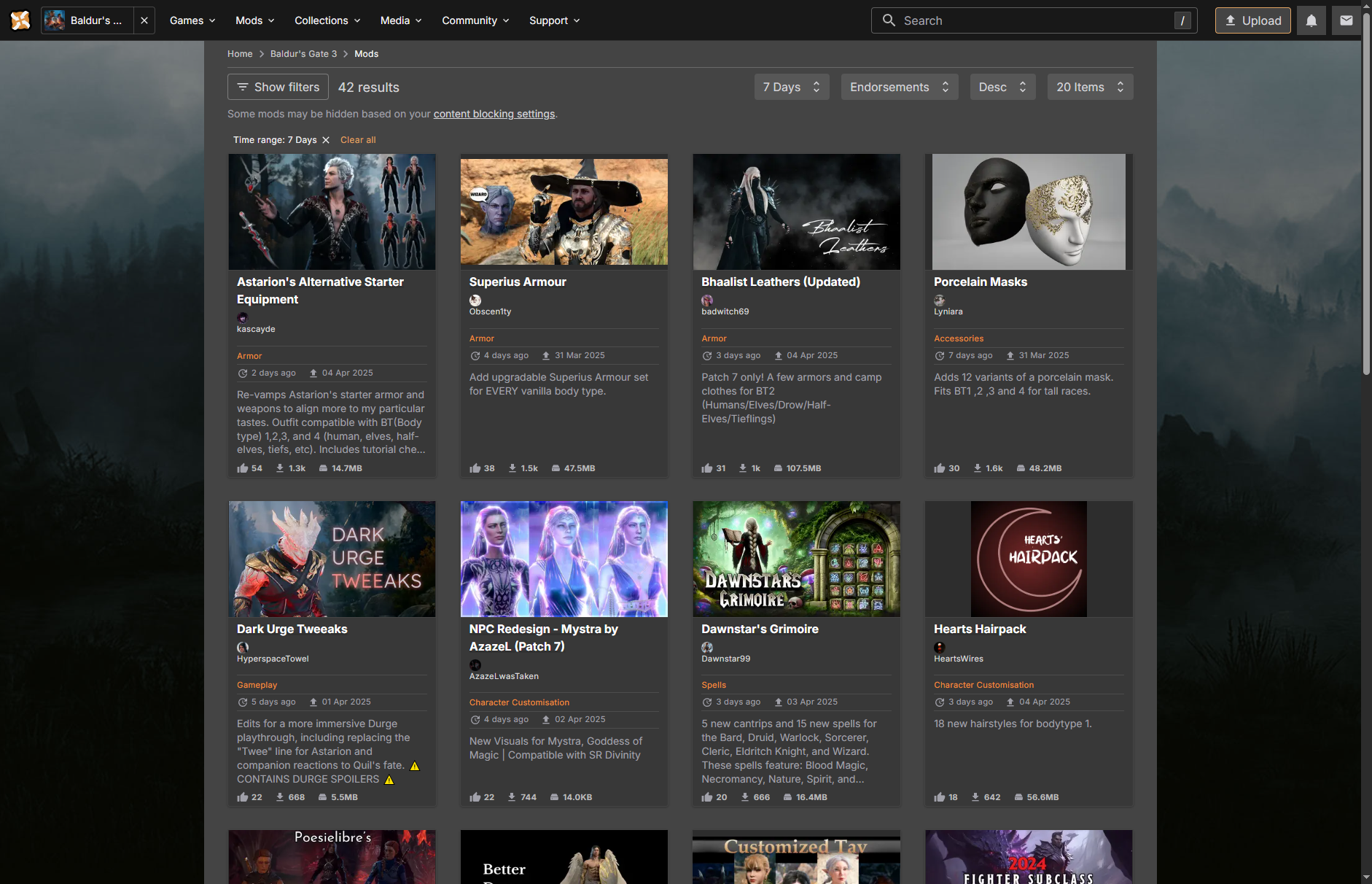This screenshot has width=1372, height=884.
Task: Open the Dark Urge Tweeaks thumbnail
Action: 332,559
